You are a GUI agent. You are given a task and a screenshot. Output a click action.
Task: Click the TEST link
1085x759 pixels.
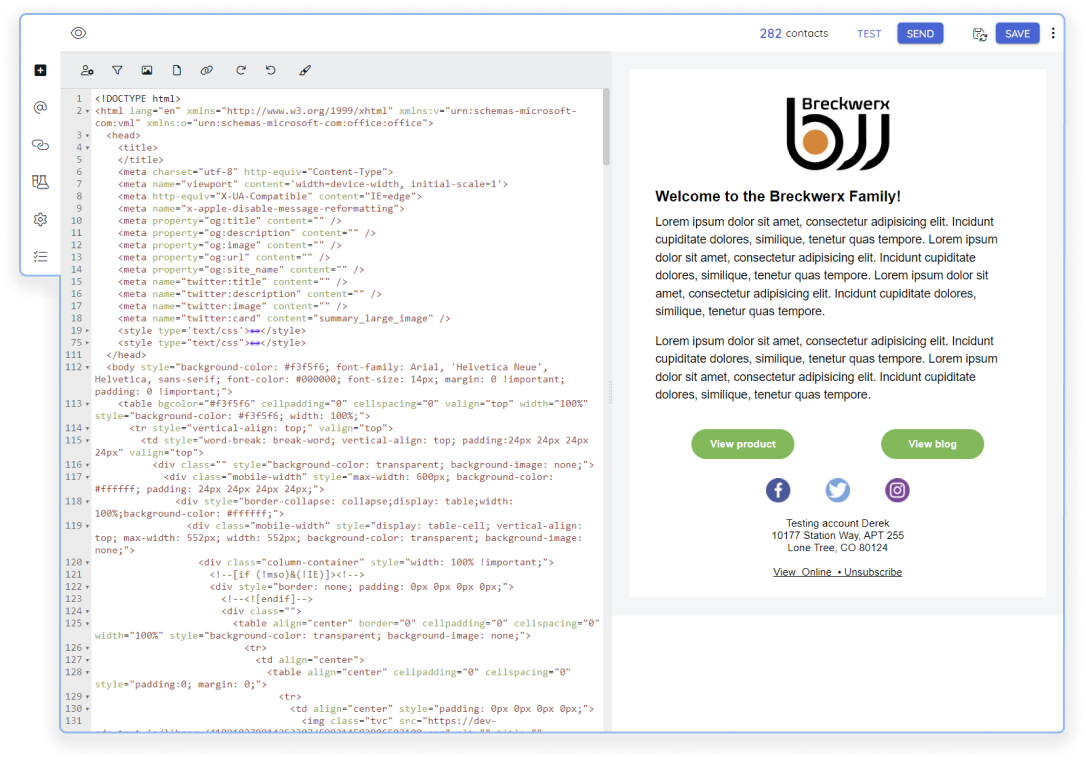click(868, 33)
